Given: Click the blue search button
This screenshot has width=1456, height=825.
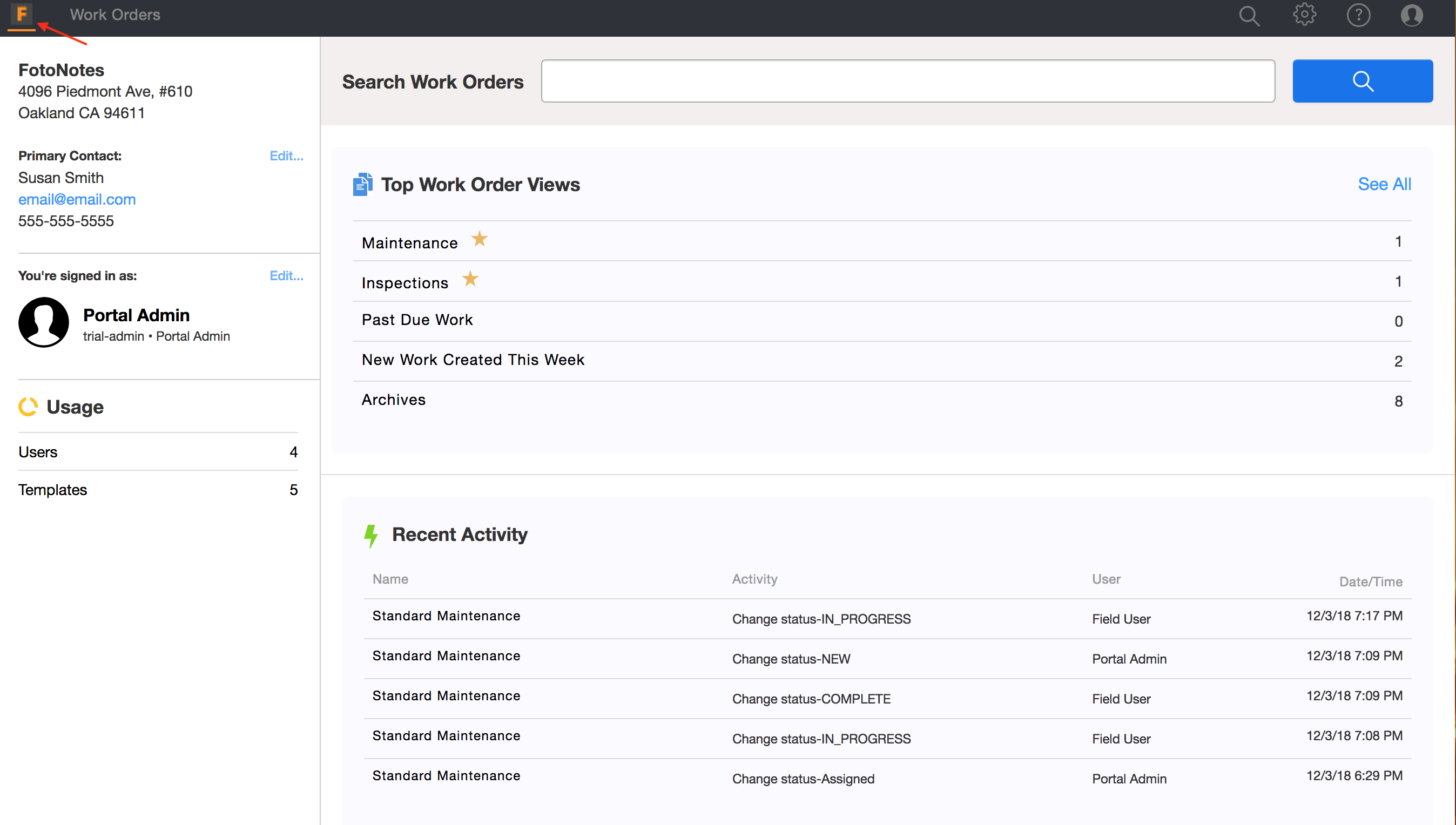Looking at the screenshot, I should (x=1362, y=81).
